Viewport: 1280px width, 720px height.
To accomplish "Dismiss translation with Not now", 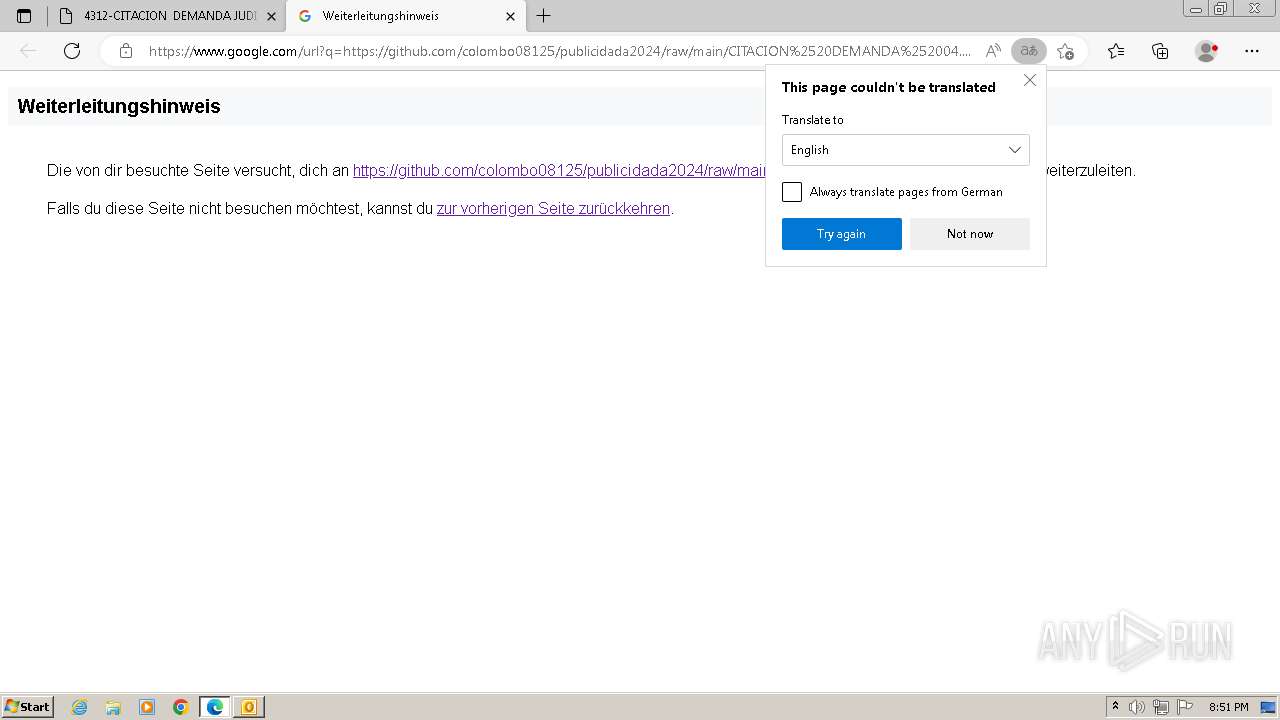I will pos(970,234).
